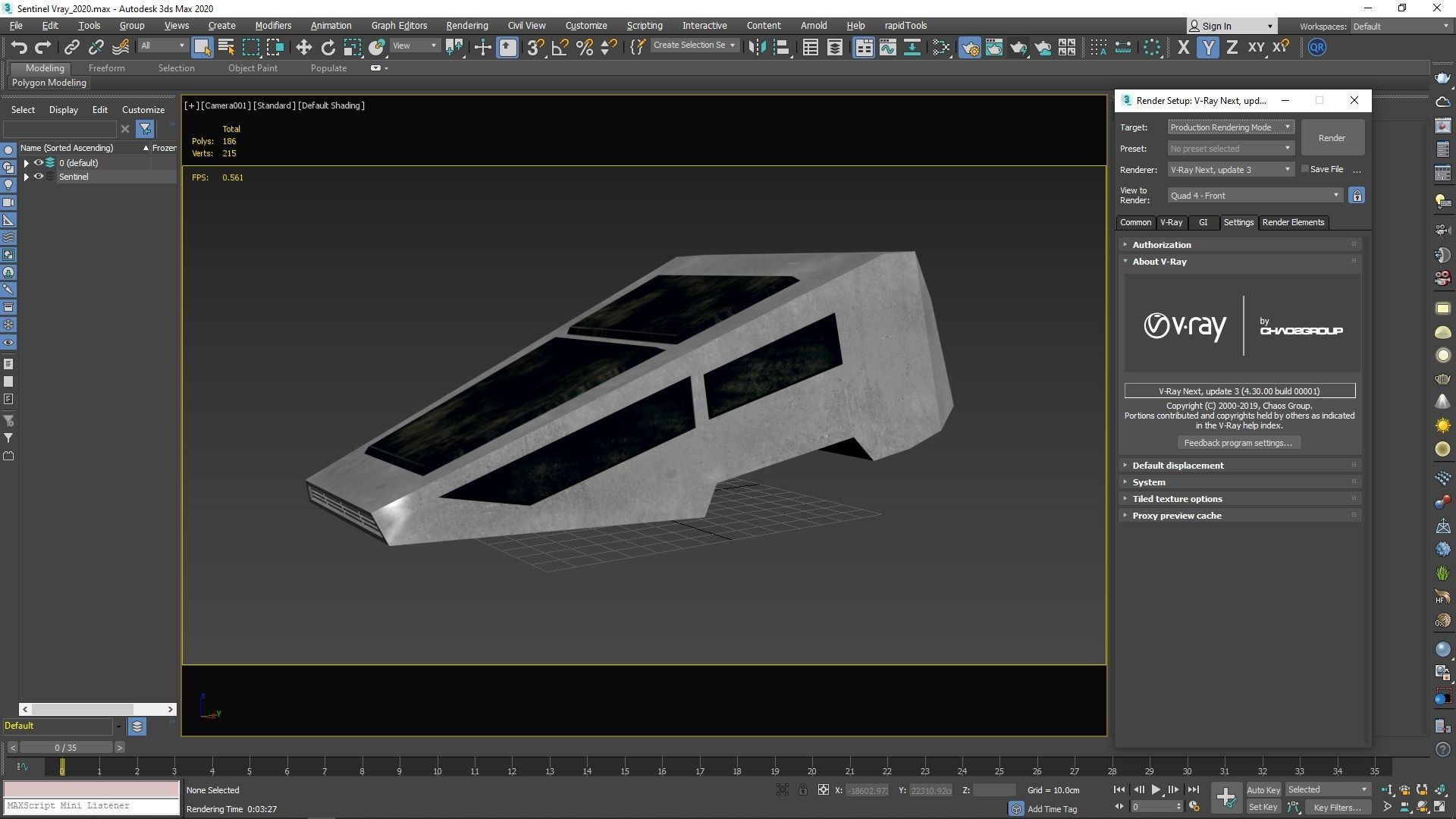Viewport: 1456px width, 819px height.
Task: Open Select by Name list
Action: click(x=226, y=47)
